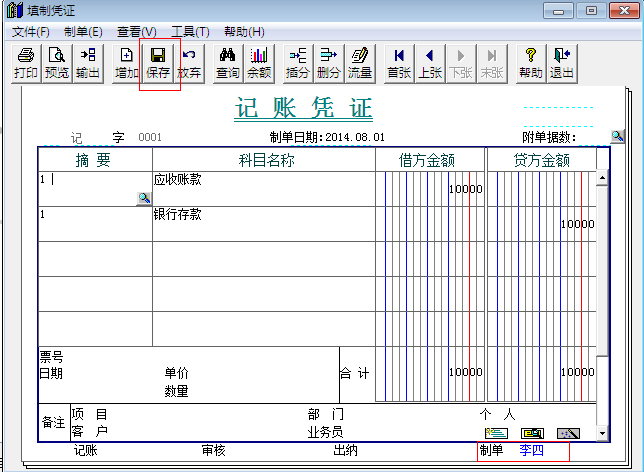
Task: Open the 文件(F) menu
Action: [30, 32]
